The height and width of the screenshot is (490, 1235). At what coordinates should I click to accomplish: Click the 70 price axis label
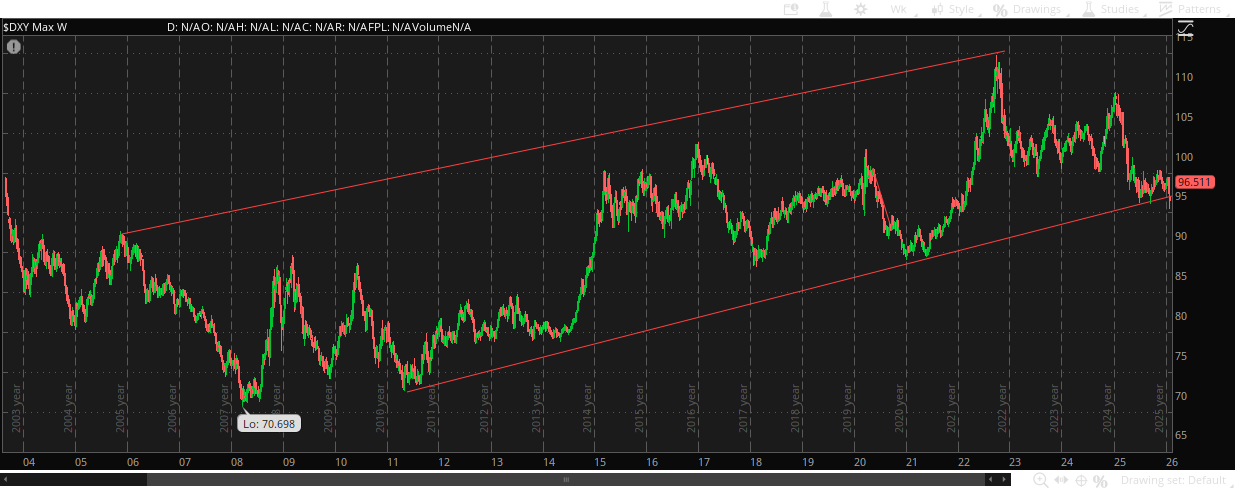[1181, 396]
